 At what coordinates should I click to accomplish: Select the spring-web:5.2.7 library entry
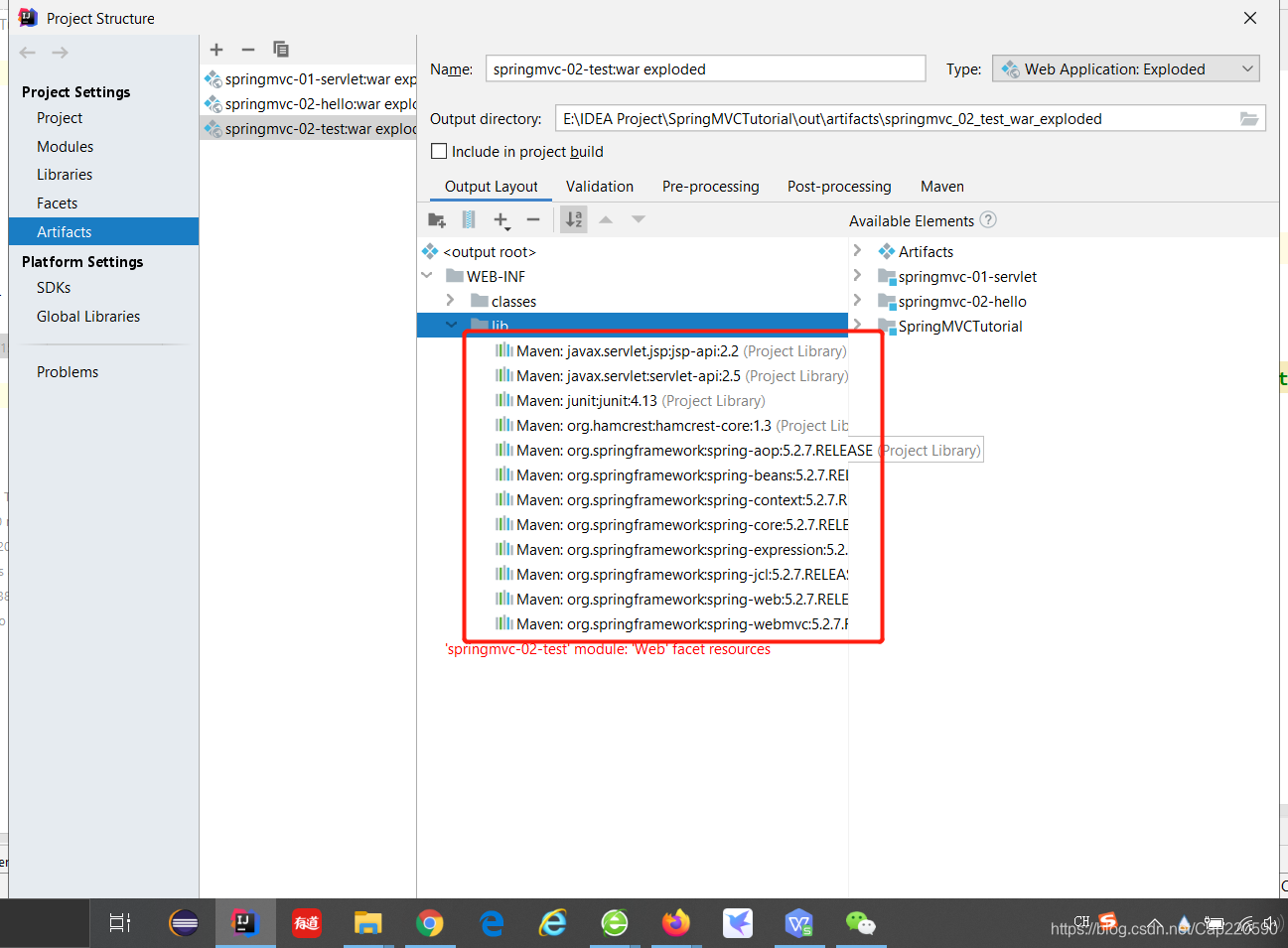click(671, 600)
